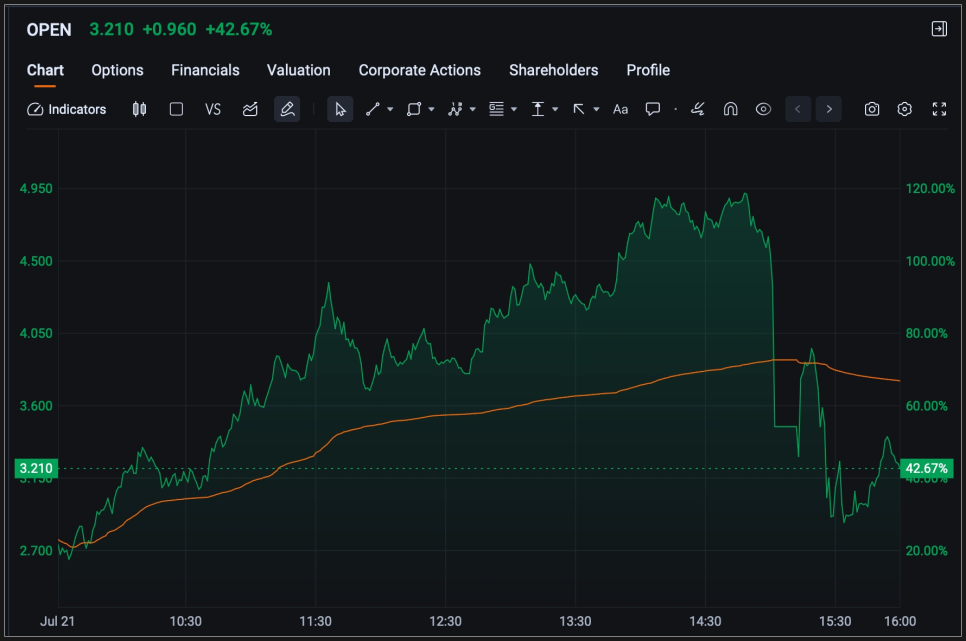Select the comment callout tool
966x641 pixels.
[x=652, y=109]
